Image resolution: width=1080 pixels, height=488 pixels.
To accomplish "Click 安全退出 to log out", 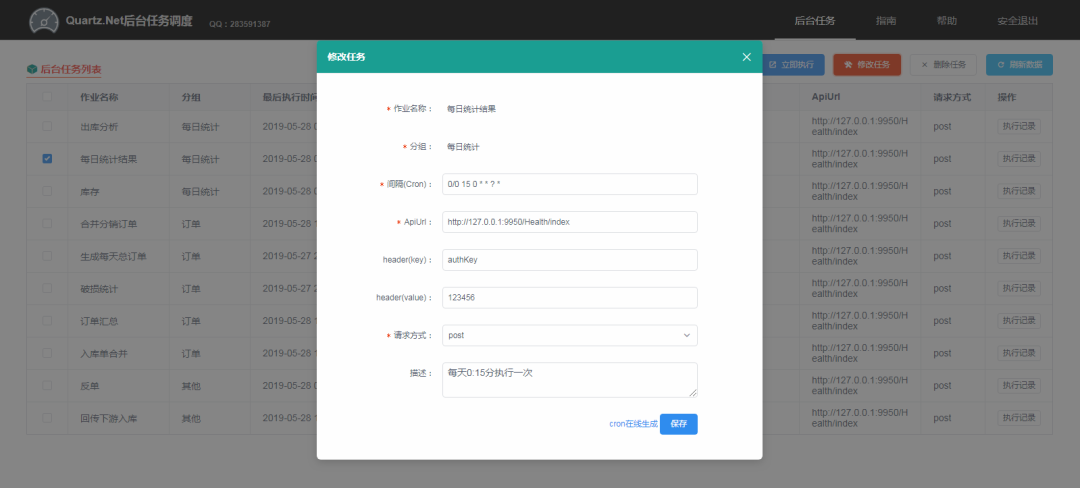I will [x=1017, y=21].
